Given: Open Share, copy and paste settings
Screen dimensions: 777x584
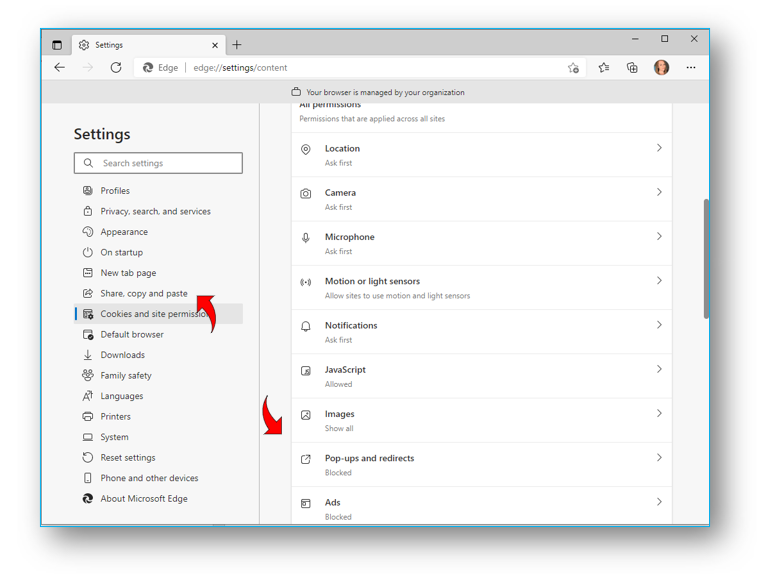Looking at the screenshot, I should [158, 294].
